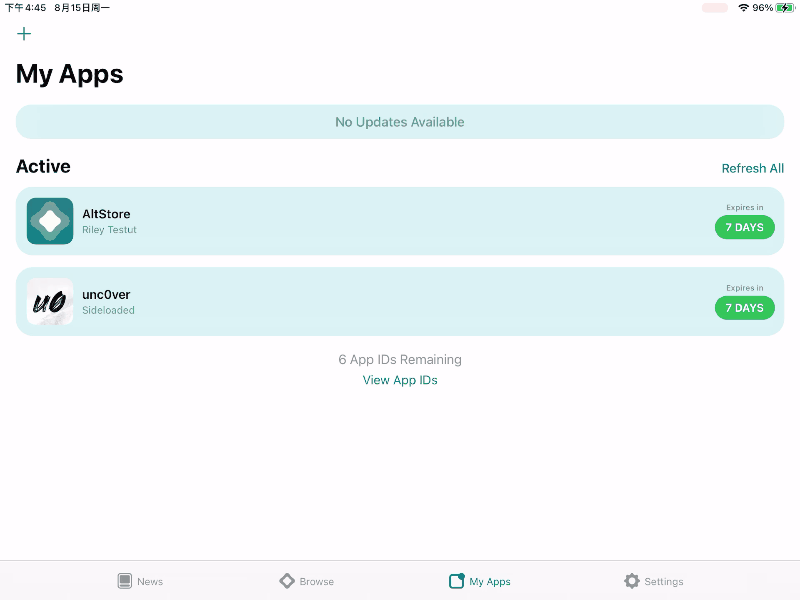This screenshot has width=800, height=600.
Task: Tap the 96% battery percentage
Action: pyautogui.click(x=762, y=8)
